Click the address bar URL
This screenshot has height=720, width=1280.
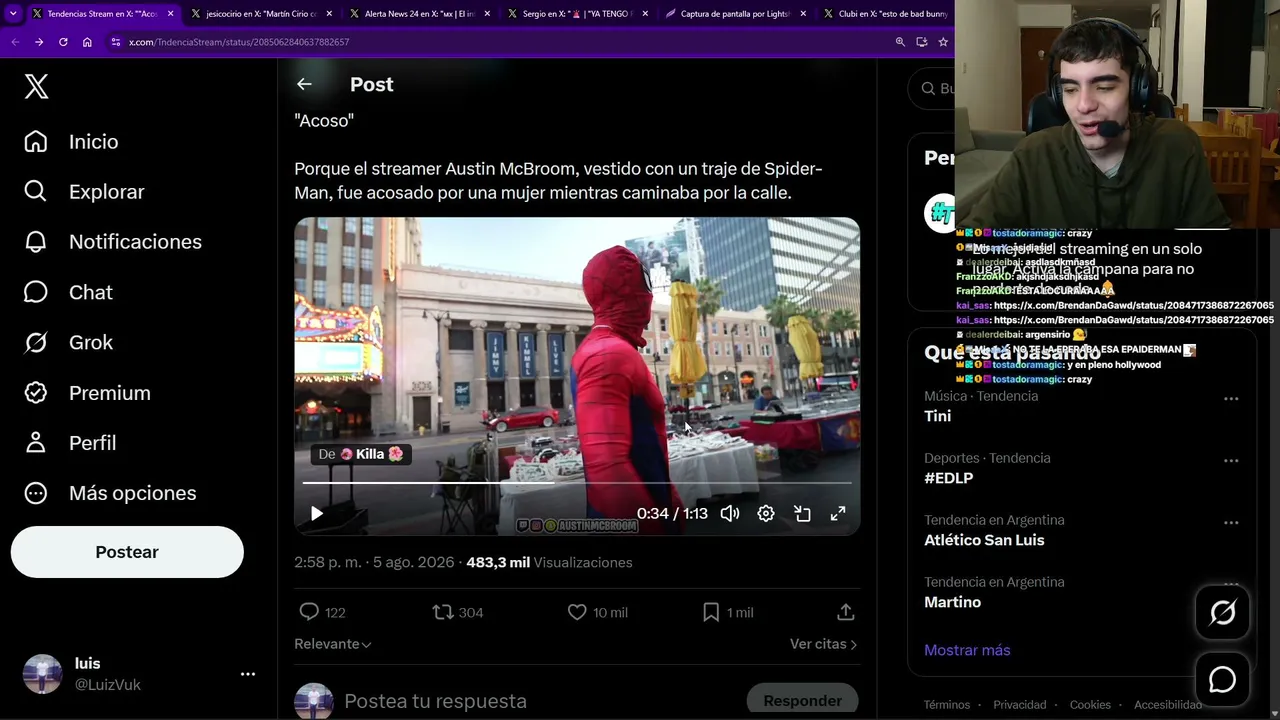pyautogui.click(x=239, y=42)
